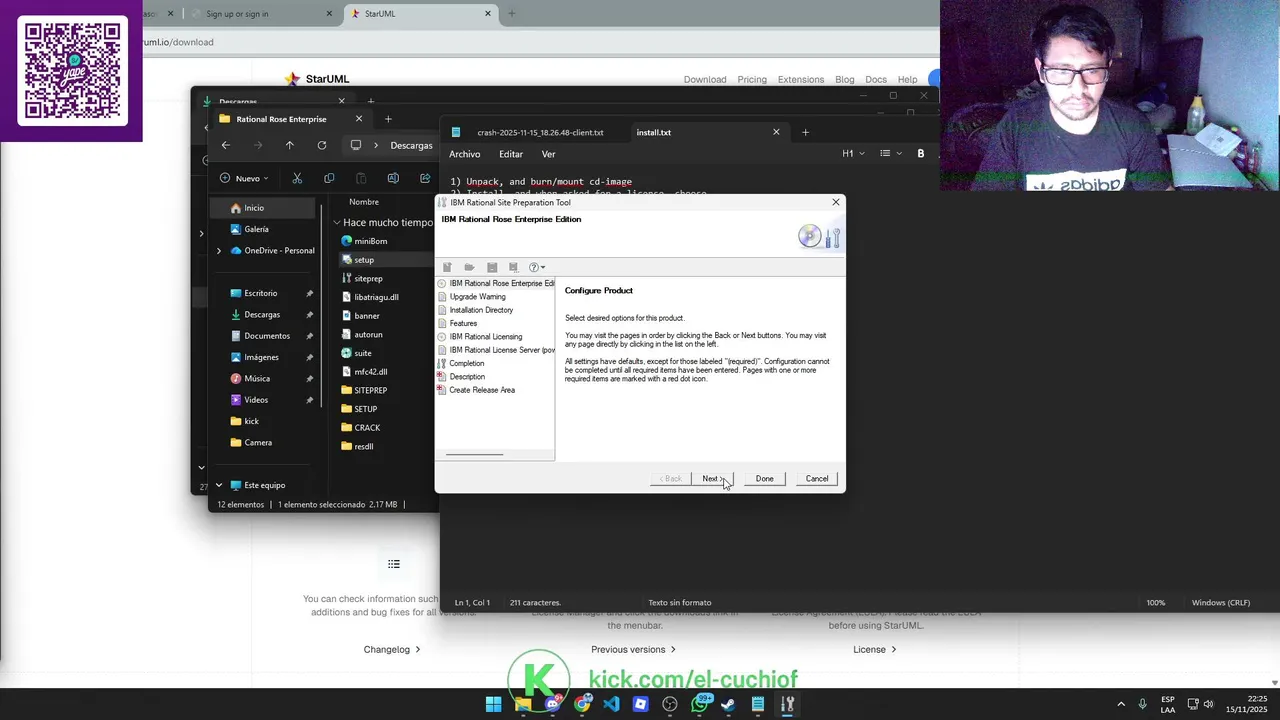Viewport: 1280px width, 720px height.
Task: Open Ver menu in Notepad
Action: (x=548, y=154)
